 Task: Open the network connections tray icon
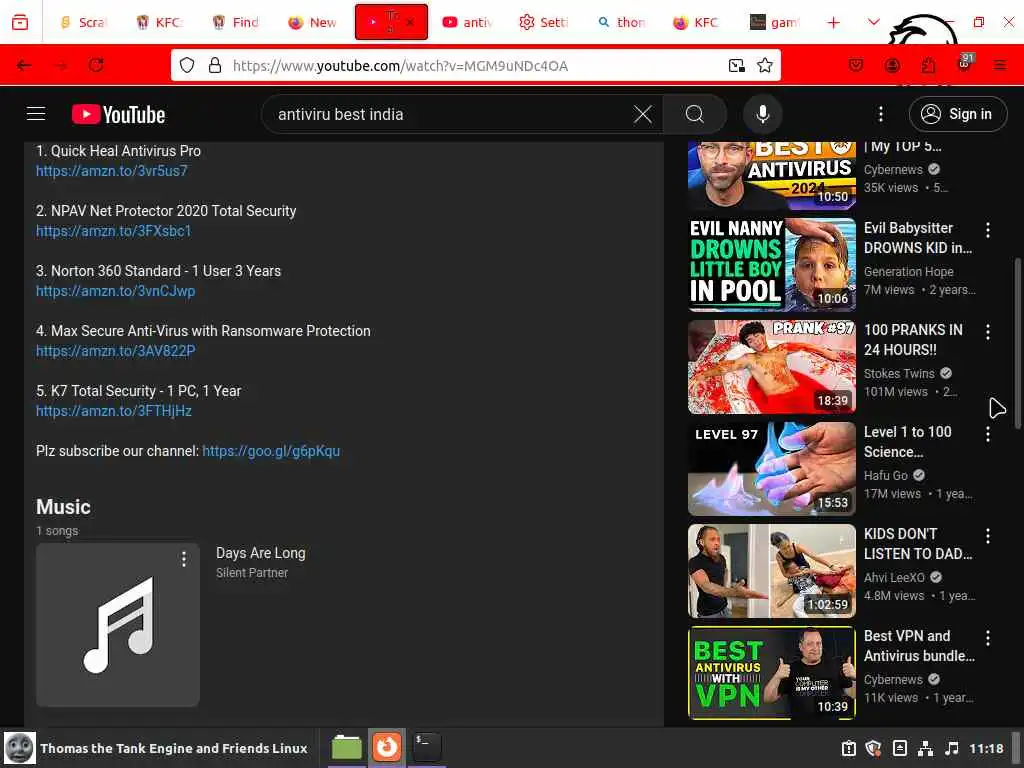925,748
